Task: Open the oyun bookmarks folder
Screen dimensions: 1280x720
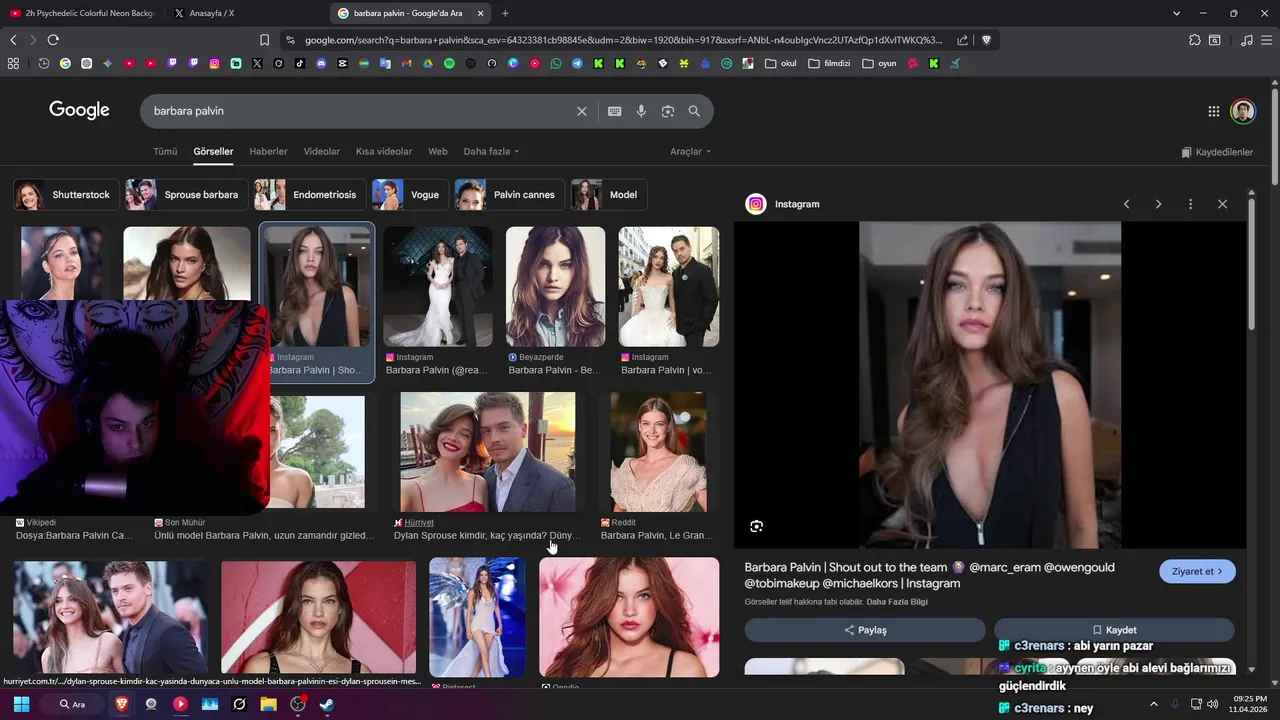Action: click(x=880, y=63)
